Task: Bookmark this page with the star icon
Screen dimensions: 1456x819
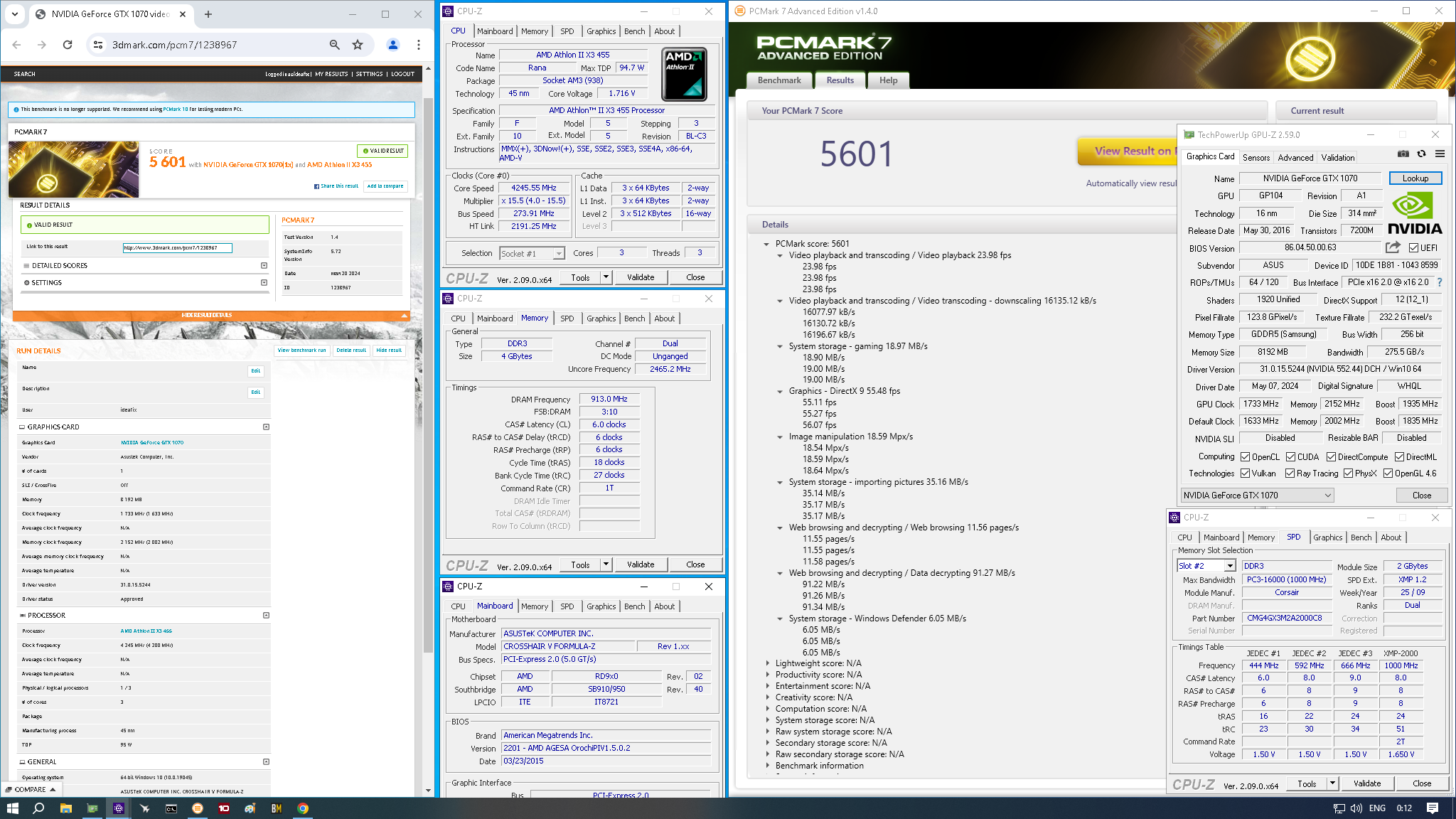Action: tap(358, 45)
